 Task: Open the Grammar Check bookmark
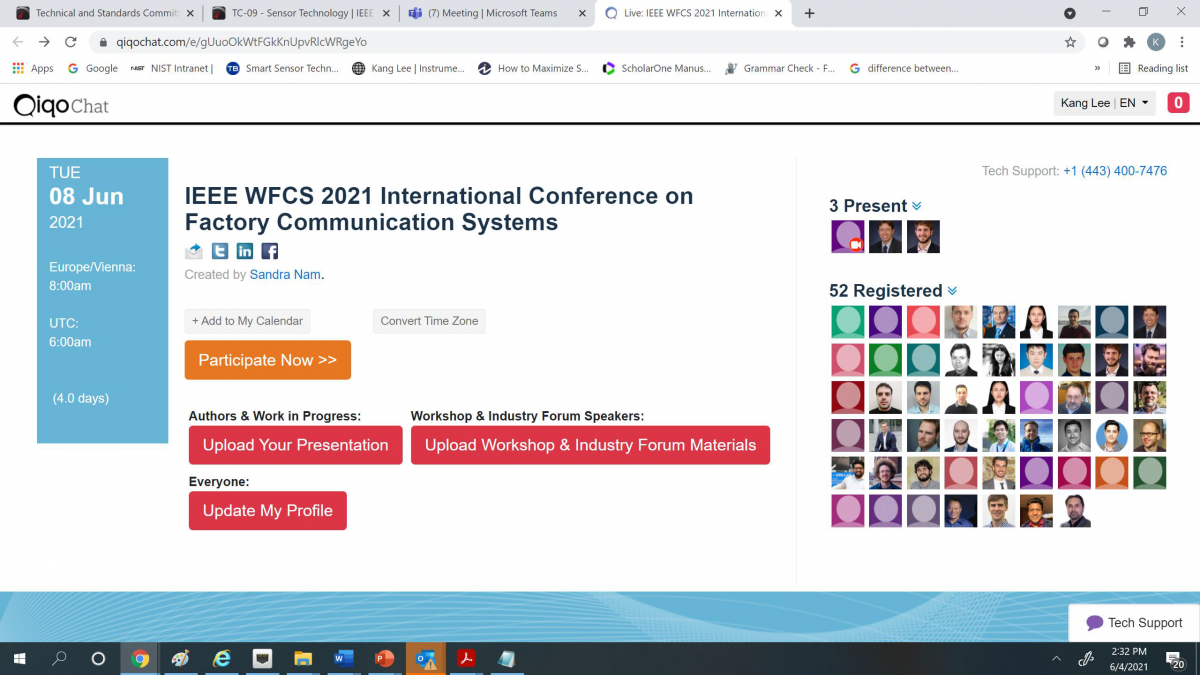click(x=780, y=68)
